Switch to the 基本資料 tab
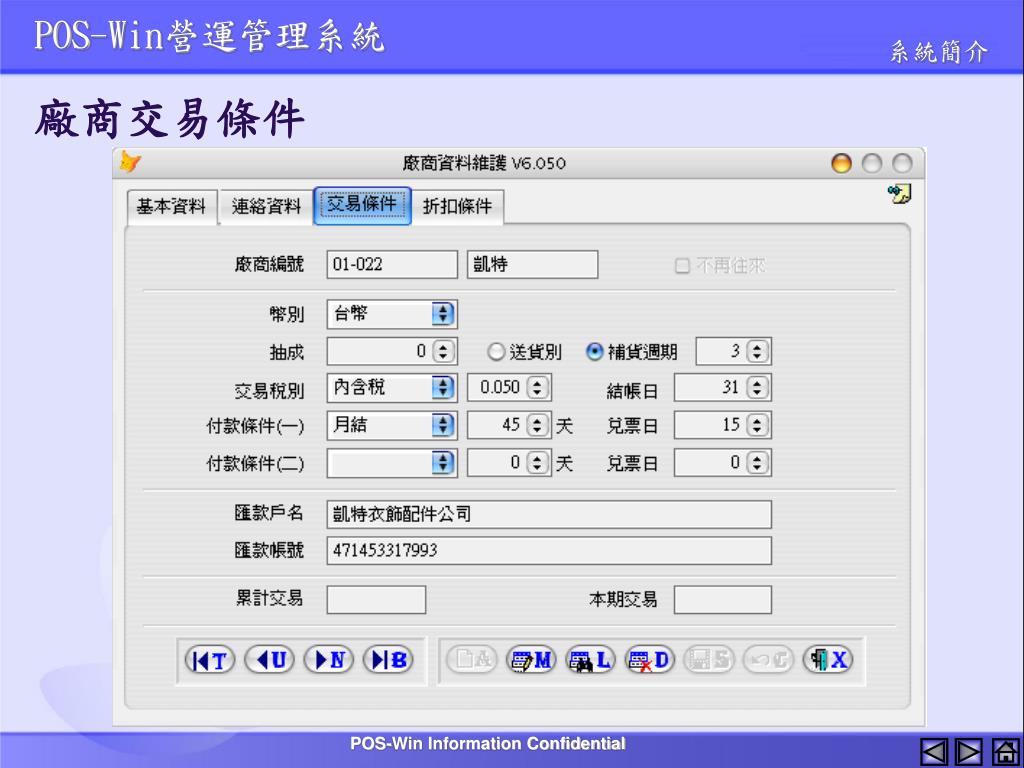Image resolution: width=1024 pixels, height=768 pixels. (x=171, y=207)
